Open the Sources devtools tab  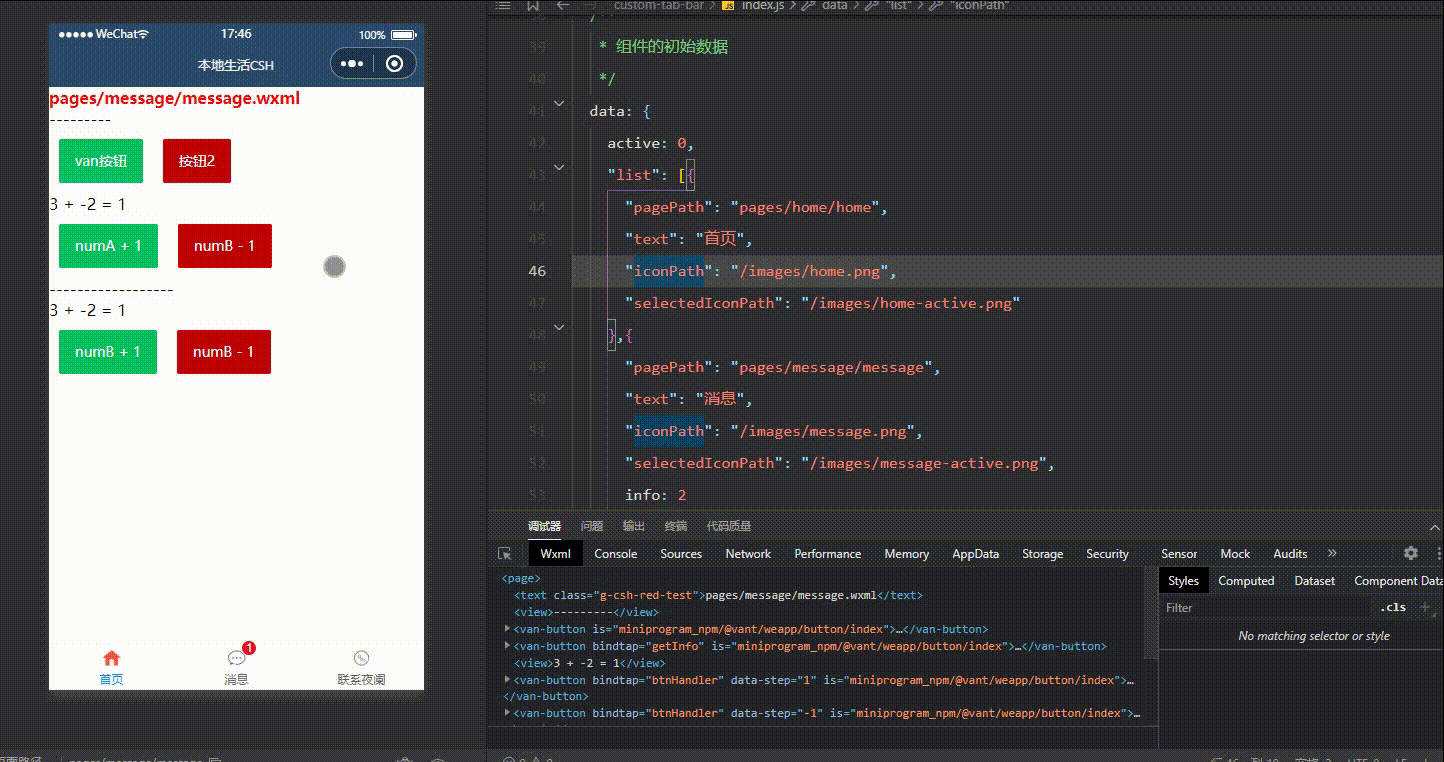tap(681, 554)
